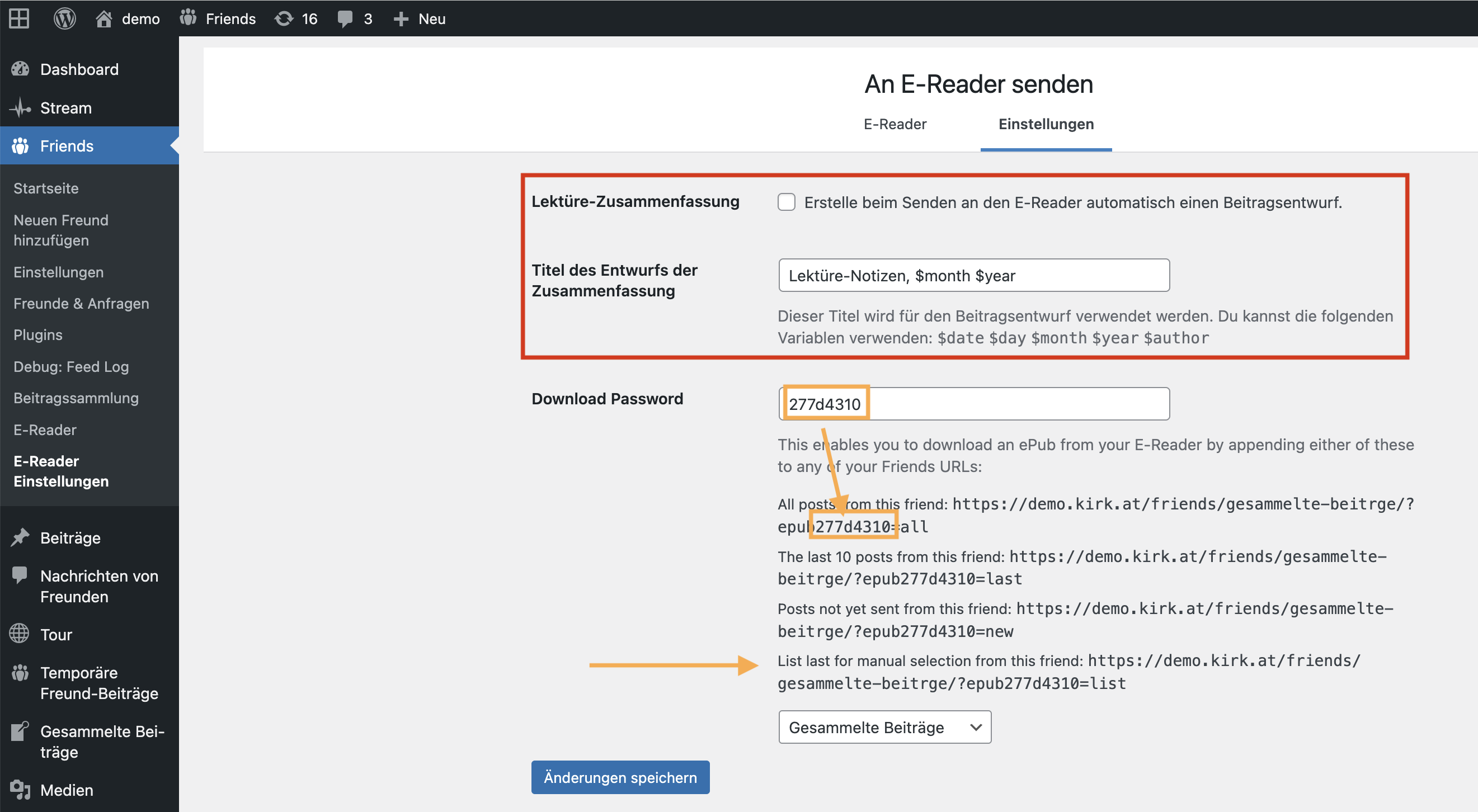Click the Temporäre Freund-Beiträge icon

(x=20, y=672)
